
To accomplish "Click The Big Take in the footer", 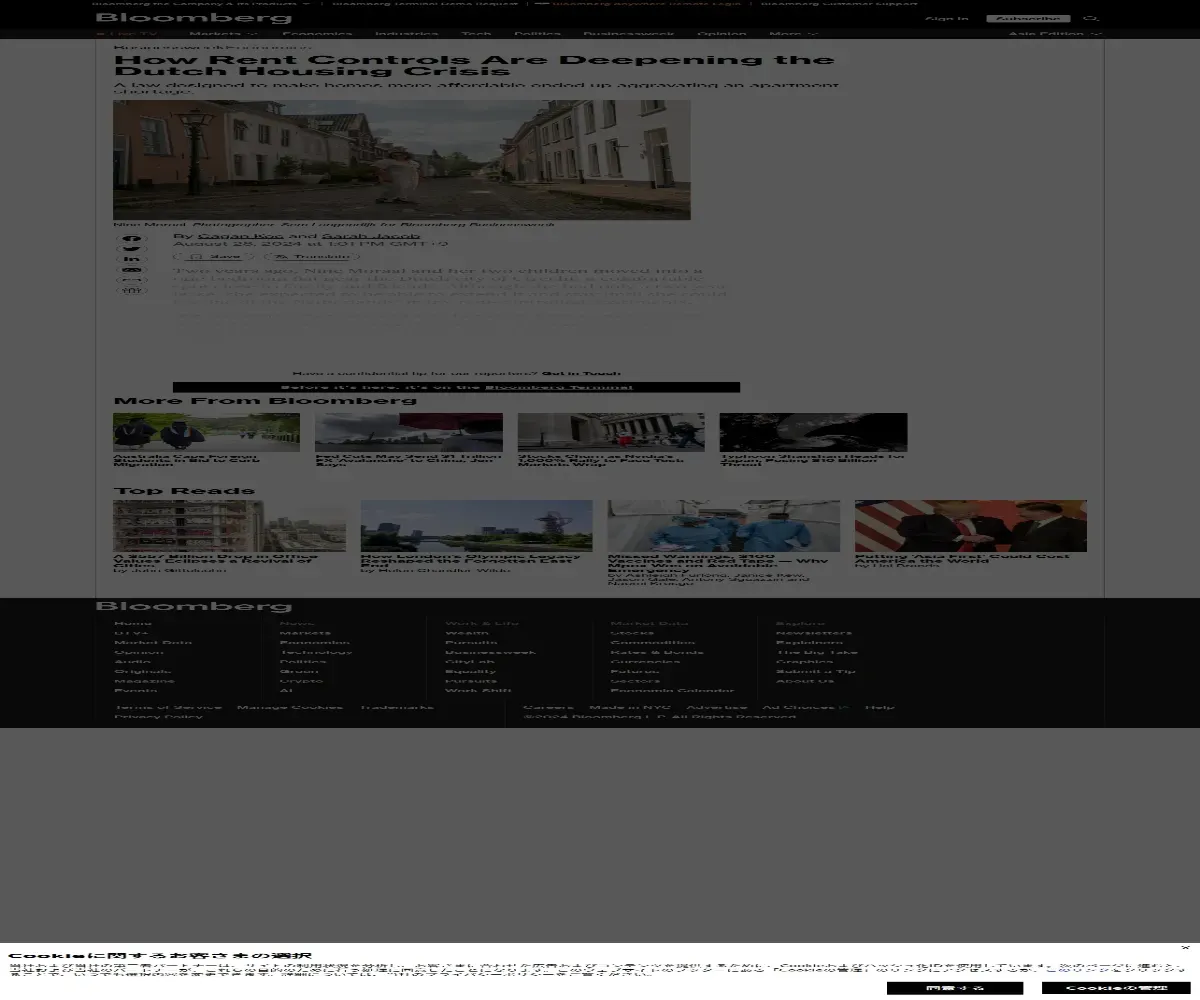I will click(x=817, y=652).
